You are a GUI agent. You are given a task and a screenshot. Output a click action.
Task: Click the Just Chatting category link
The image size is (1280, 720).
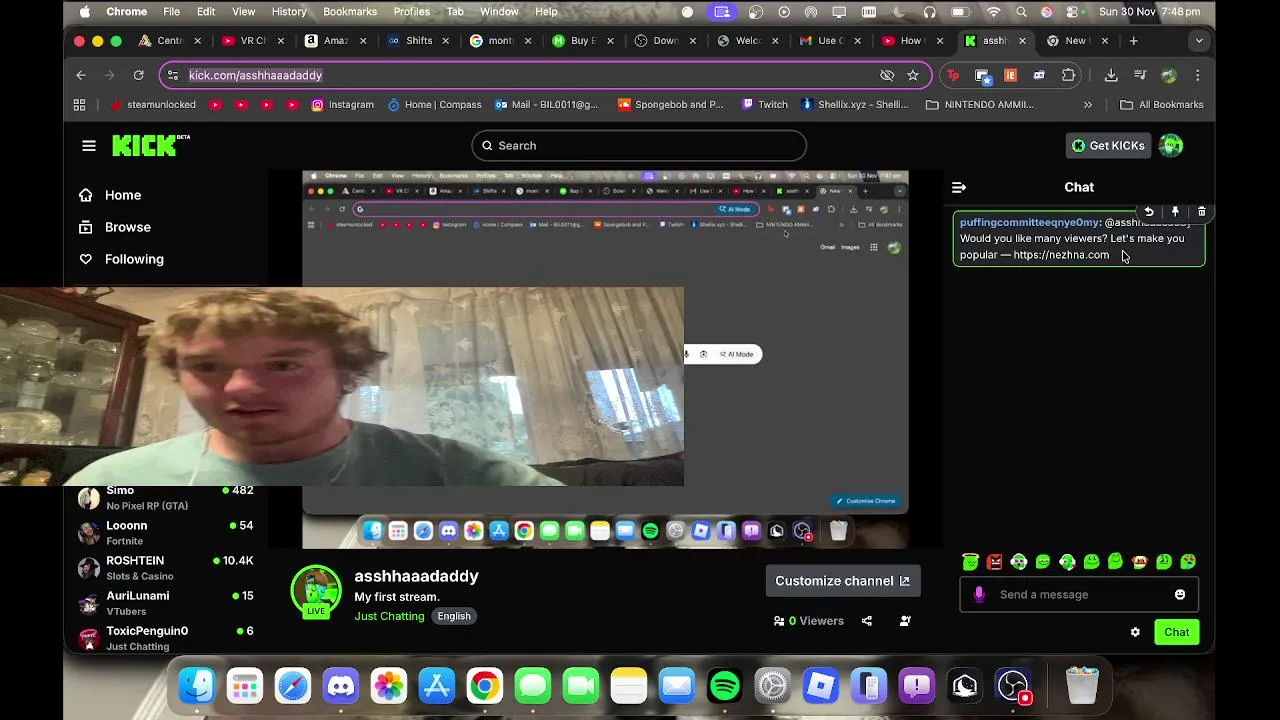coord(389,616)
